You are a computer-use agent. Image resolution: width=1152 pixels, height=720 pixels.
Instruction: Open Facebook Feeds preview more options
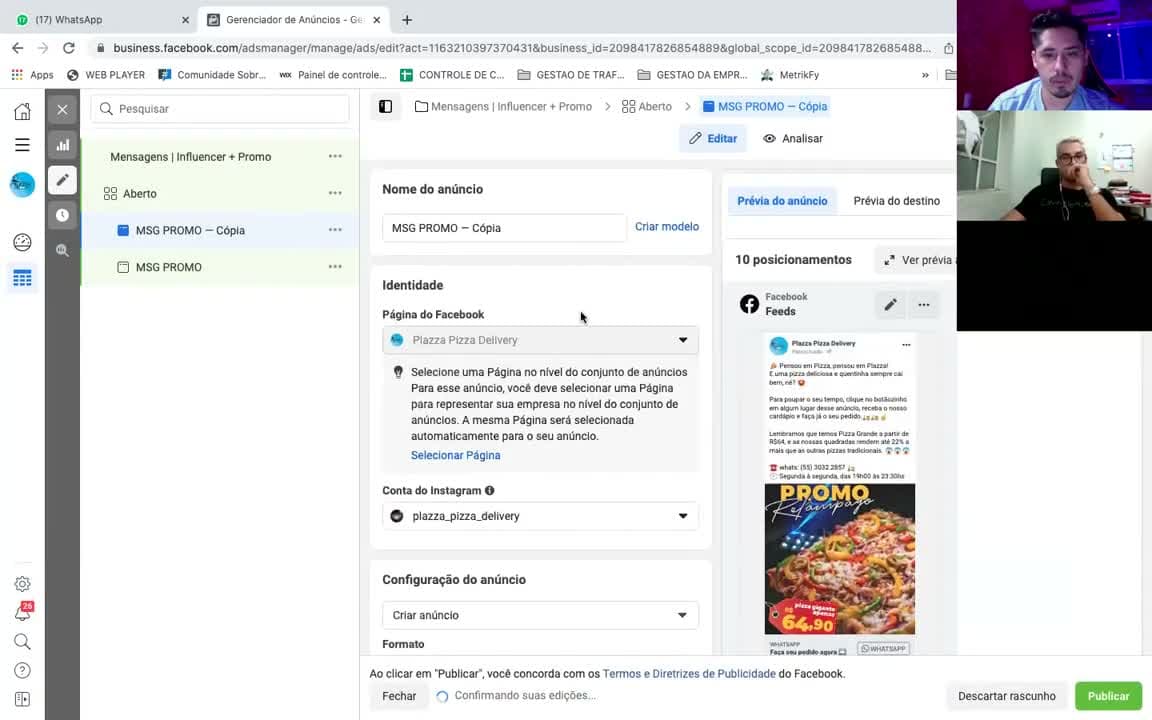pyautogui.click(x=924, y=304)
